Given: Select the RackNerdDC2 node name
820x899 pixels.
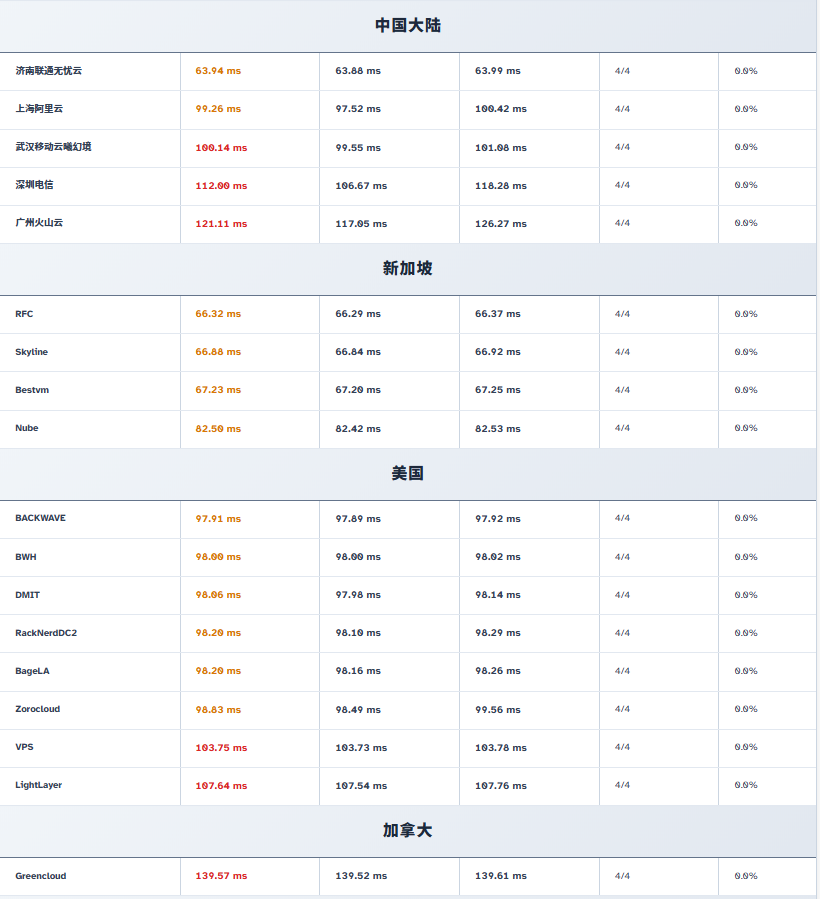Looking at the screenshot, I should tap(46, 633).
